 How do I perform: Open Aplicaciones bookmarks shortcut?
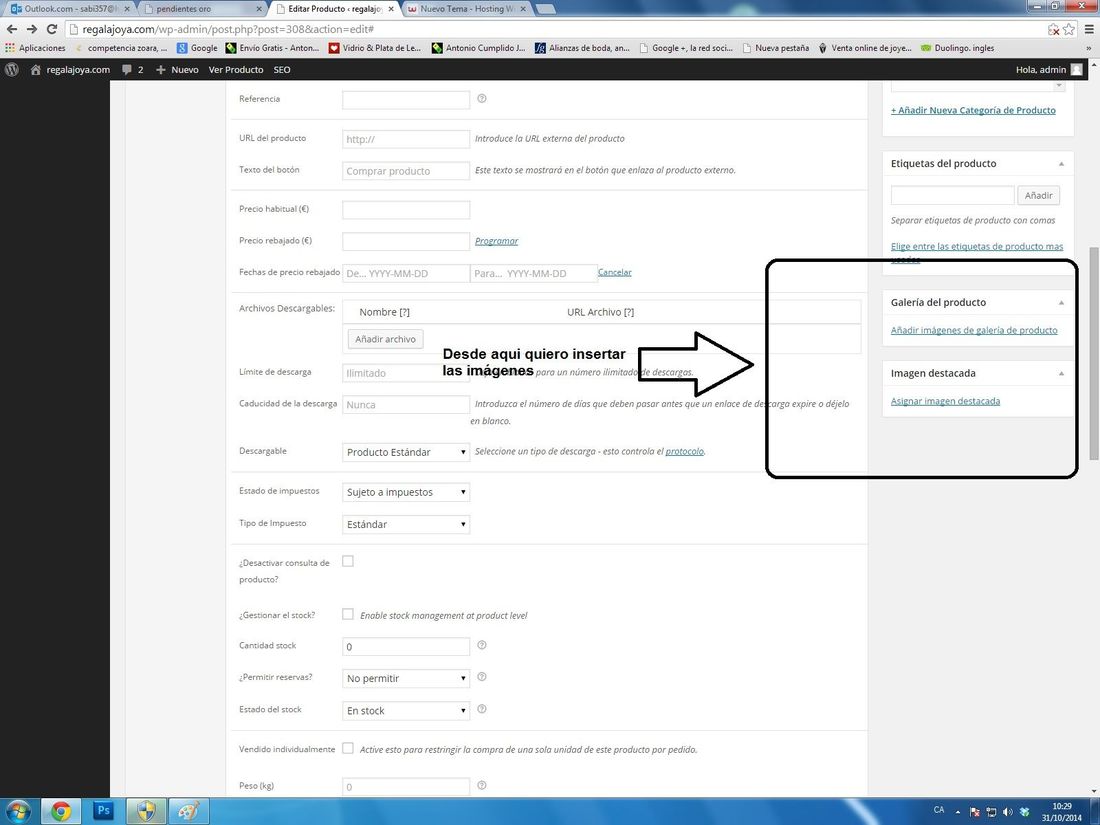35,48
